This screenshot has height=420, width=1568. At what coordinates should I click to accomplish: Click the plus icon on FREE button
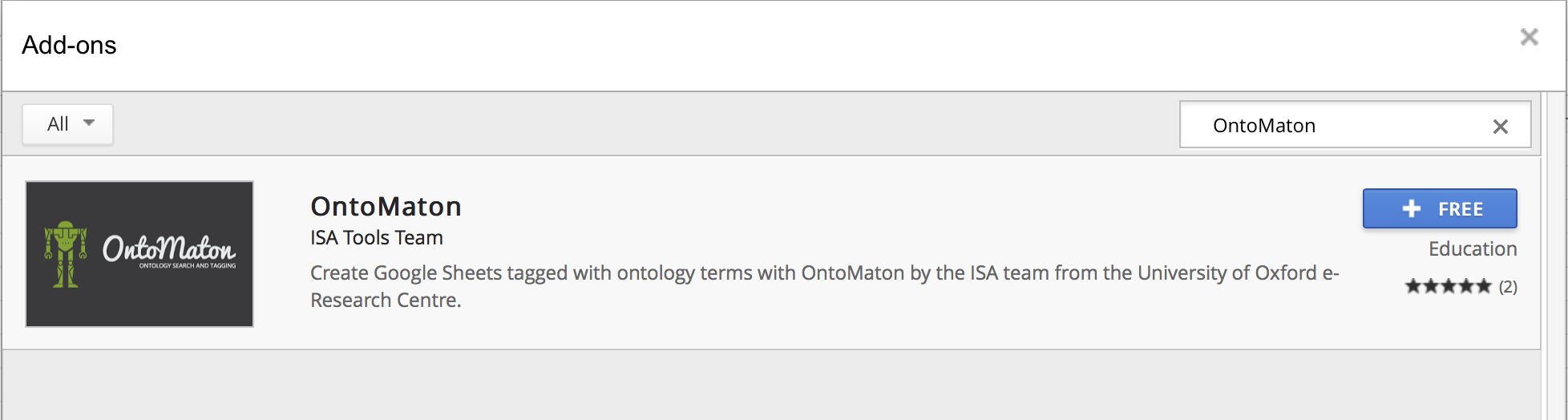click(x=1411, y=208)
